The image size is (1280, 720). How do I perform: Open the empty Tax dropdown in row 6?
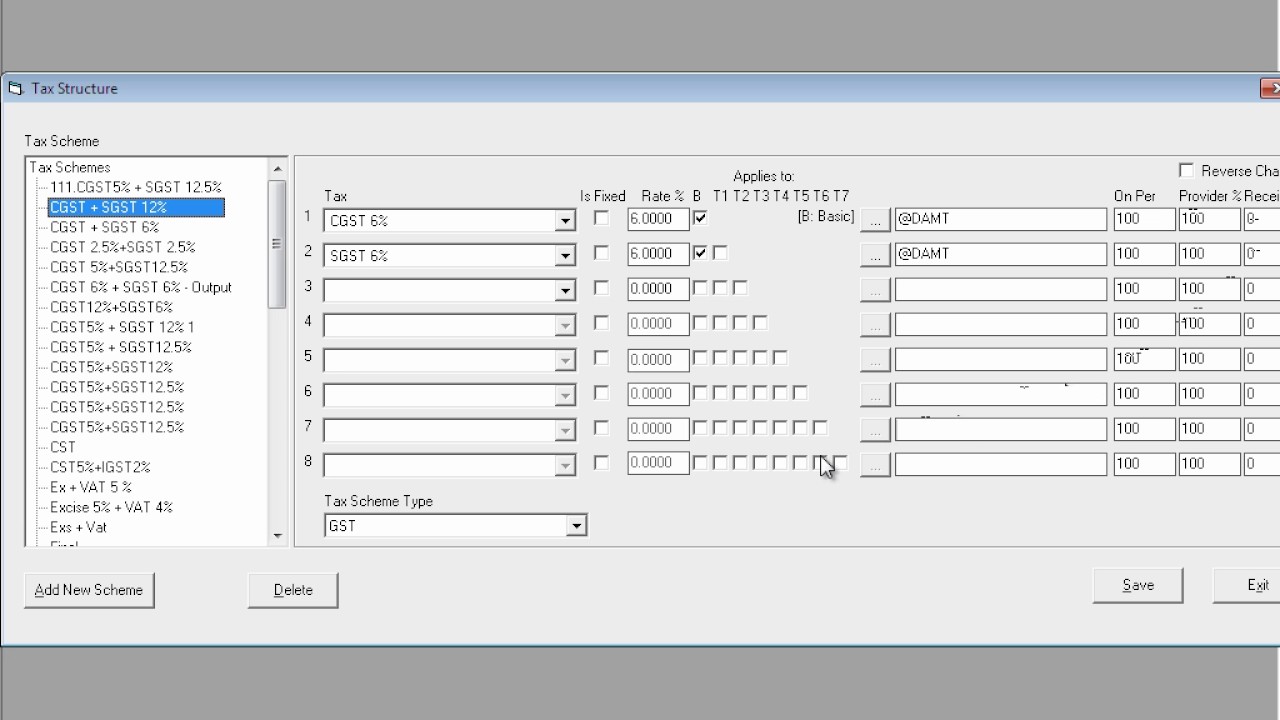[x=565, y=396]
